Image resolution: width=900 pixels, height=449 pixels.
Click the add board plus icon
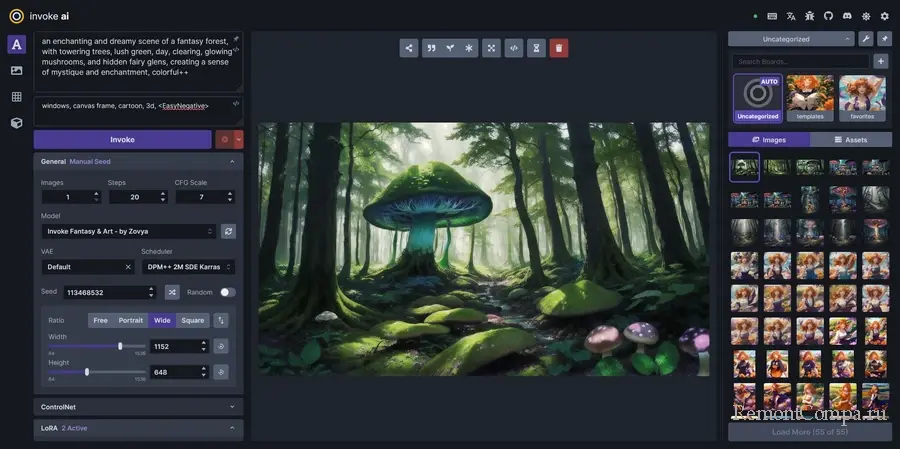[x=881, y=61]
